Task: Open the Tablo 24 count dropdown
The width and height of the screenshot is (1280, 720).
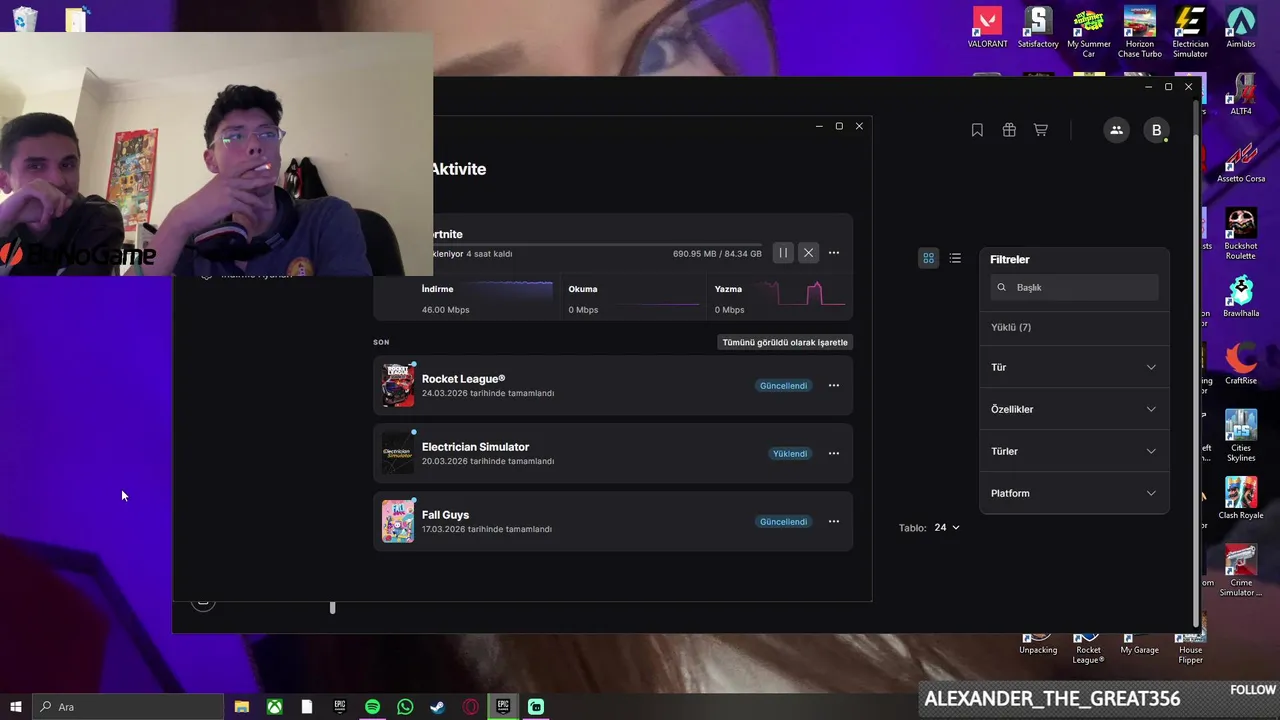Action: (947, 527)
